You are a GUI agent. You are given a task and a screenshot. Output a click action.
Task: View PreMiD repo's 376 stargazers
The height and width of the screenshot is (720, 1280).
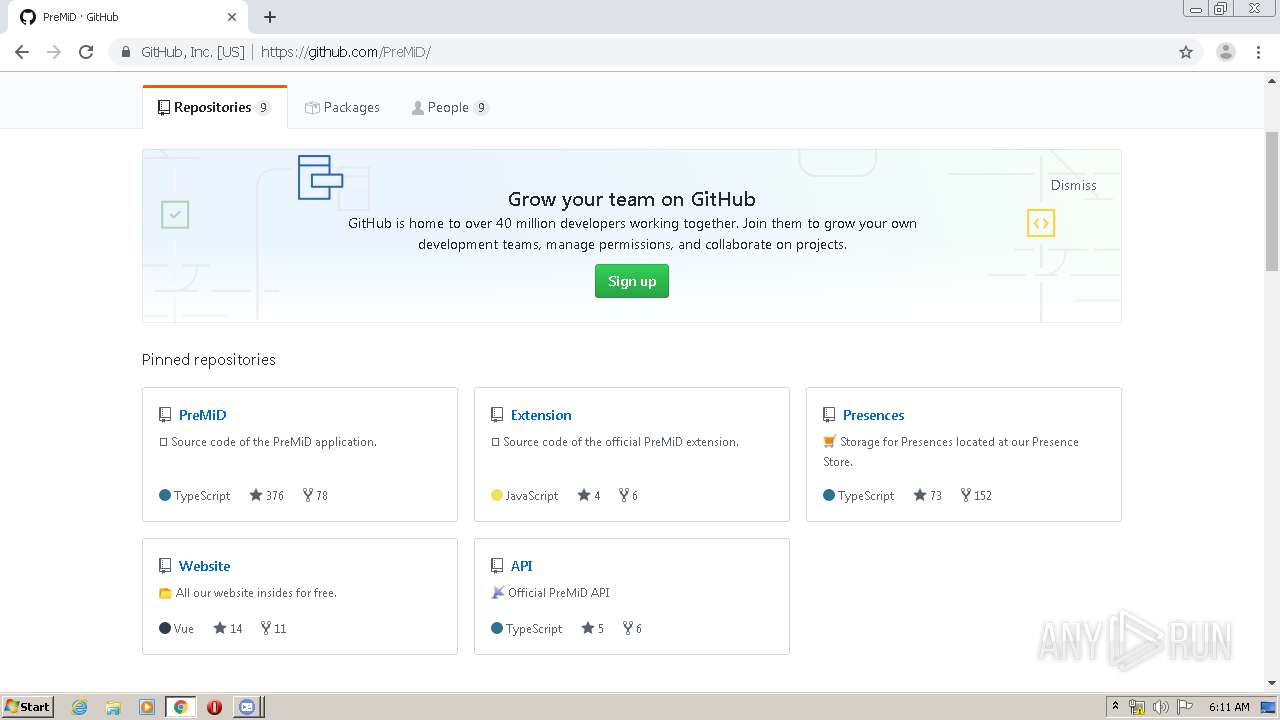point(267,495)
